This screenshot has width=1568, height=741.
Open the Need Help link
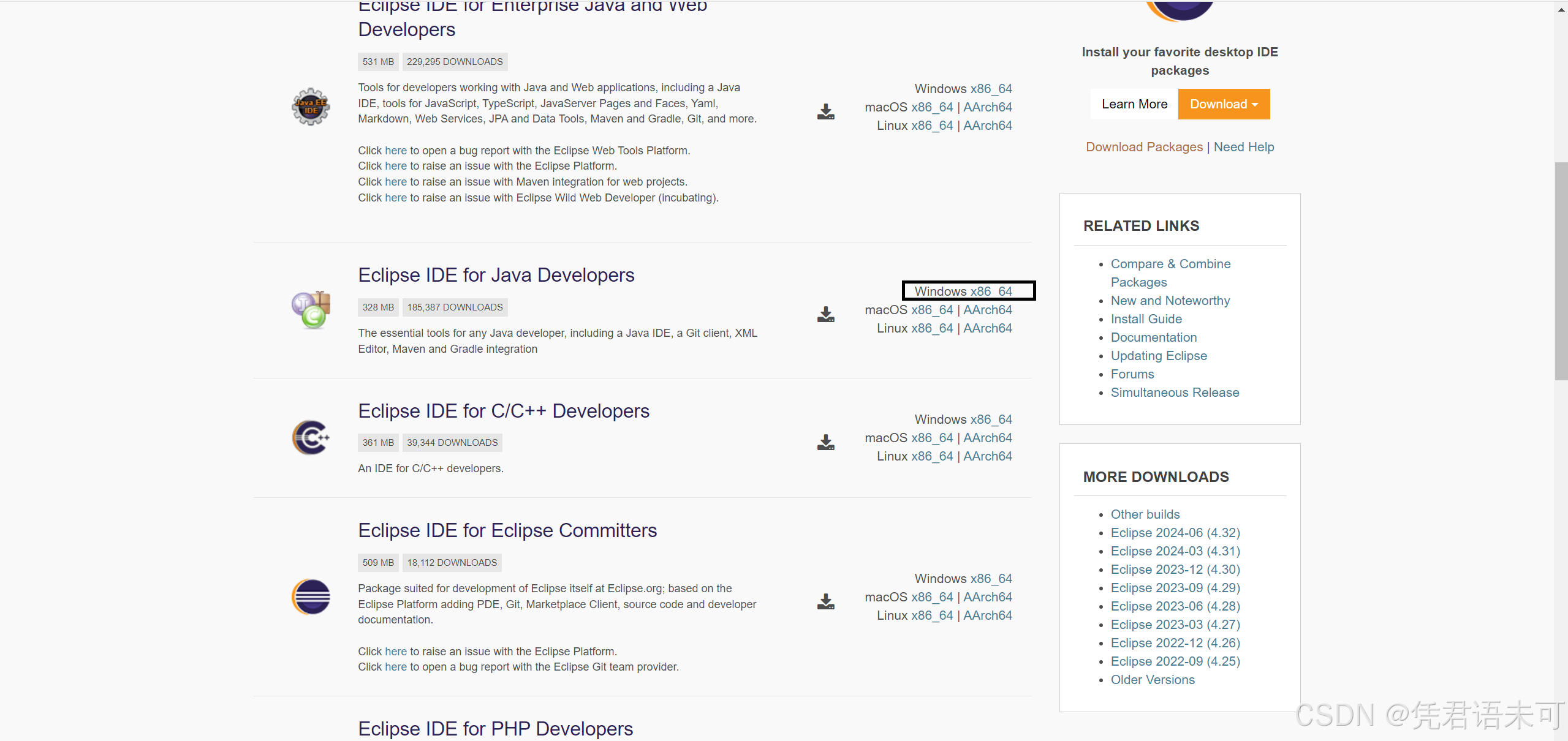pyautogui.click(x=1244, y=147)
